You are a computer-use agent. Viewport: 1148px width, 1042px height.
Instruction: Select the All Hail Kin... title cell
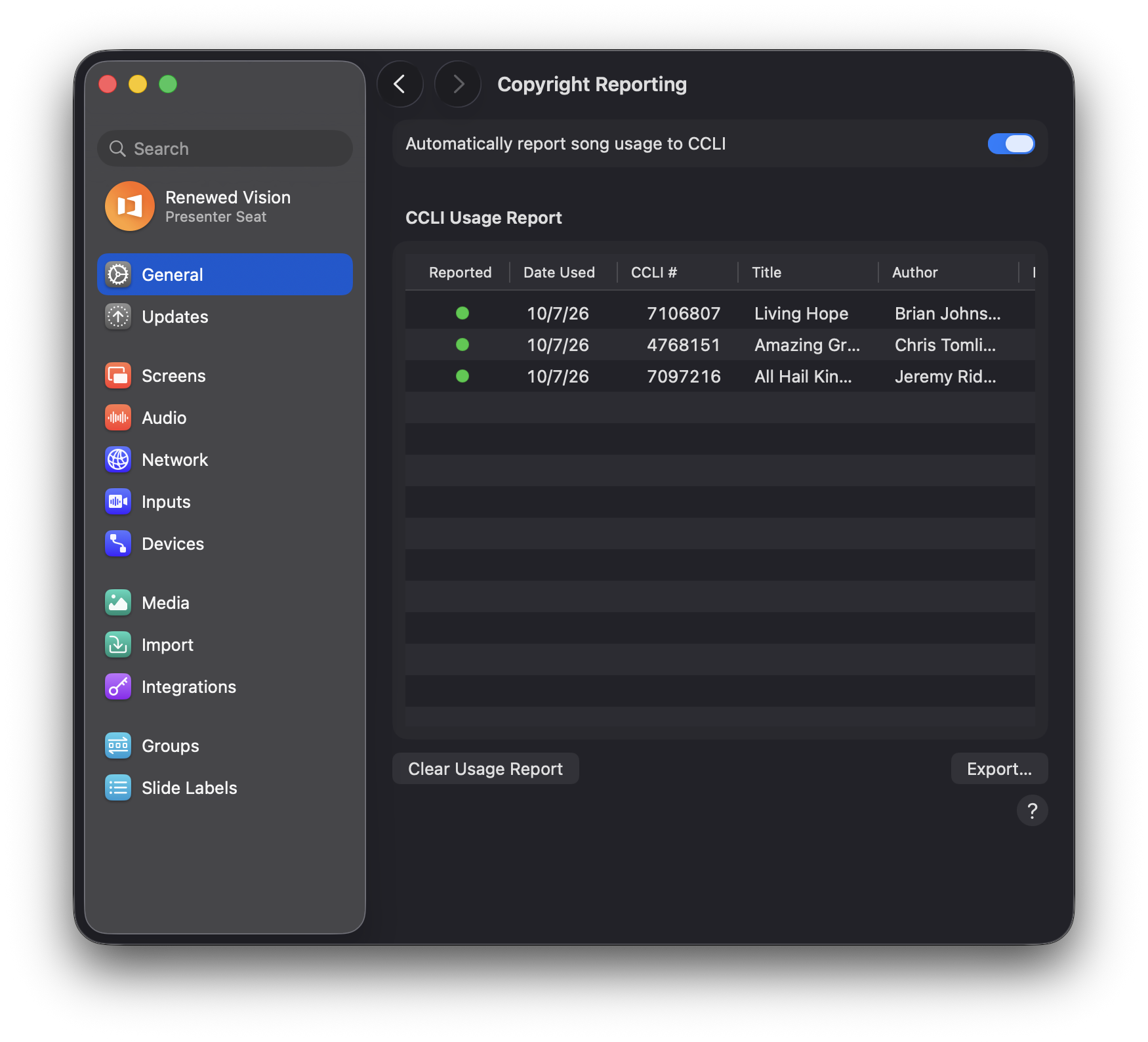[x=803, y=377]
